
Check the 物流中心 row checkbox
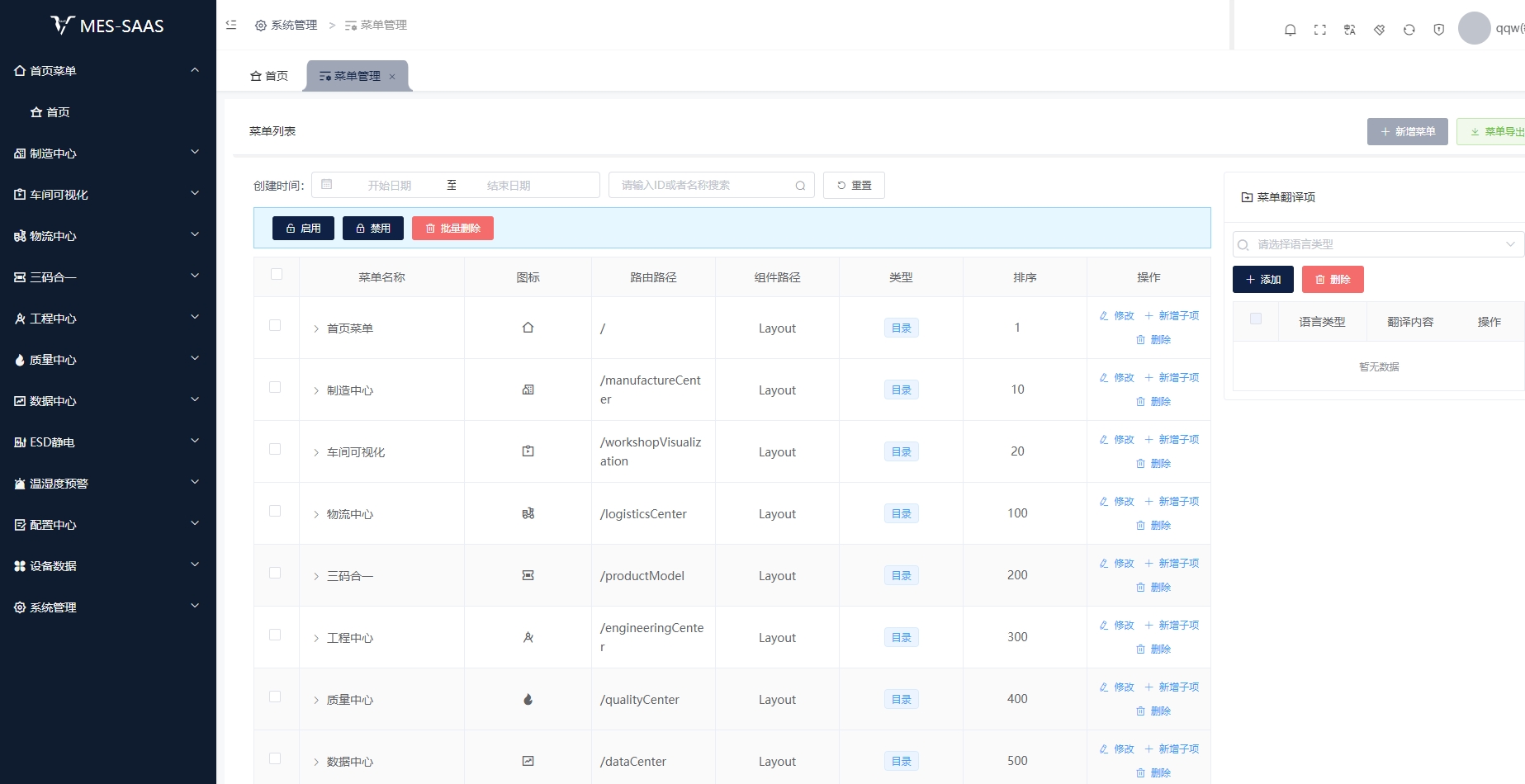point(275,511)
